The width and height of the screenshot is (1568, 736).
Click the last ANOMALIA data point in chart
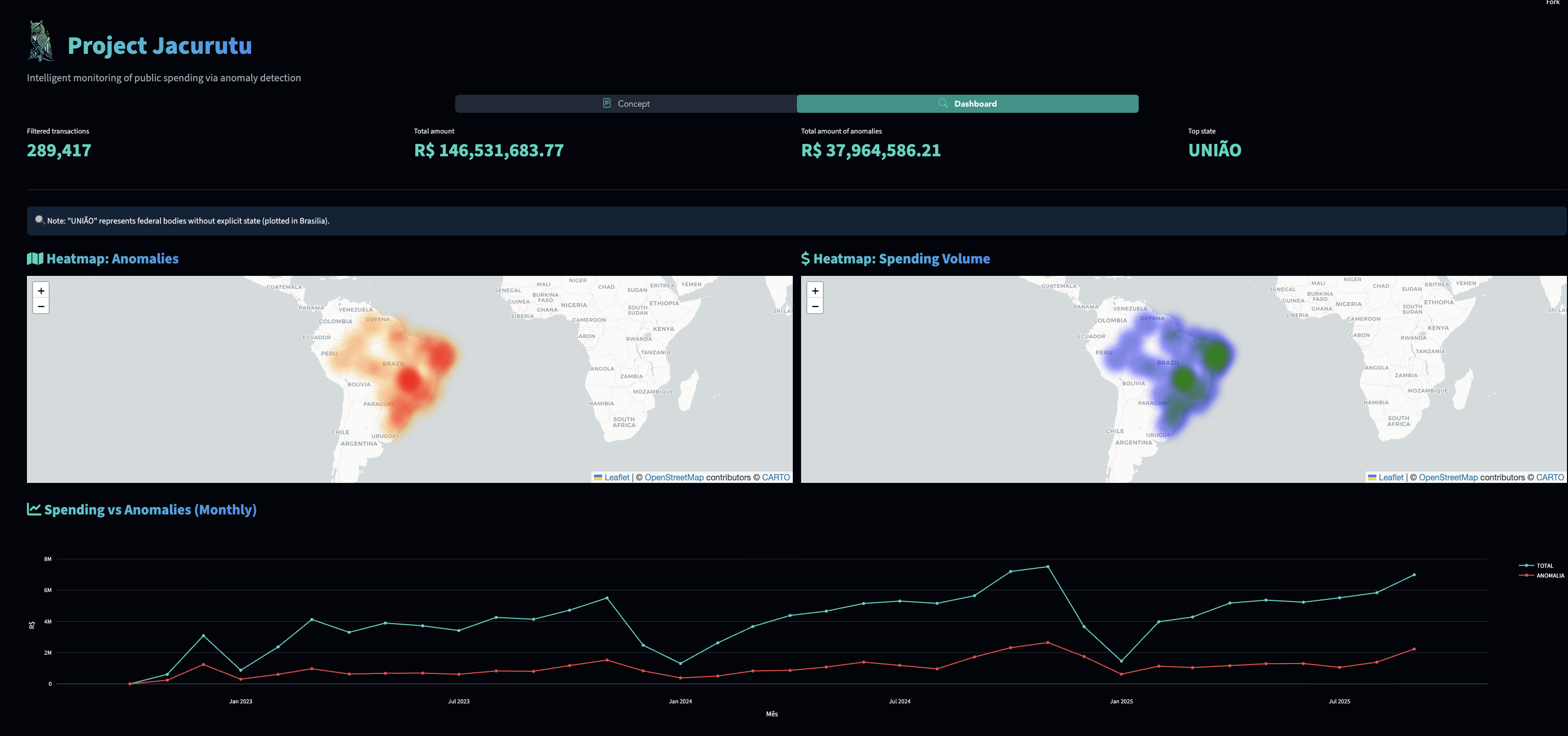[x=1413, y=649]
